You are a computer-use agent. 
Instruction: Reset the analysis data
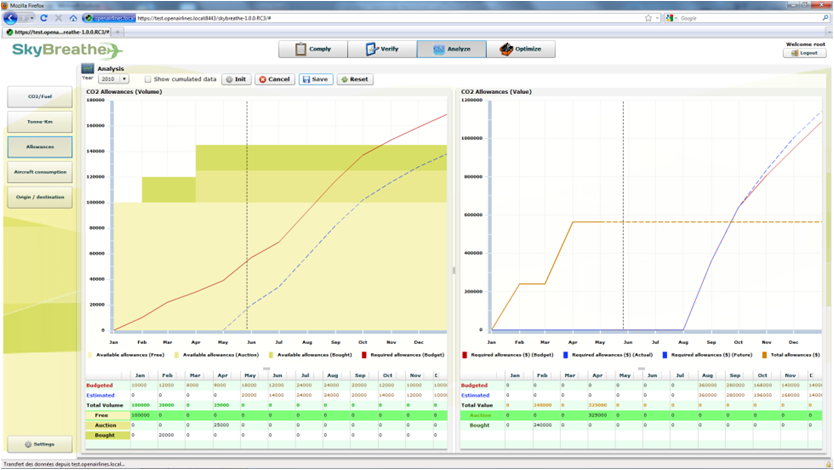[354, 79]
